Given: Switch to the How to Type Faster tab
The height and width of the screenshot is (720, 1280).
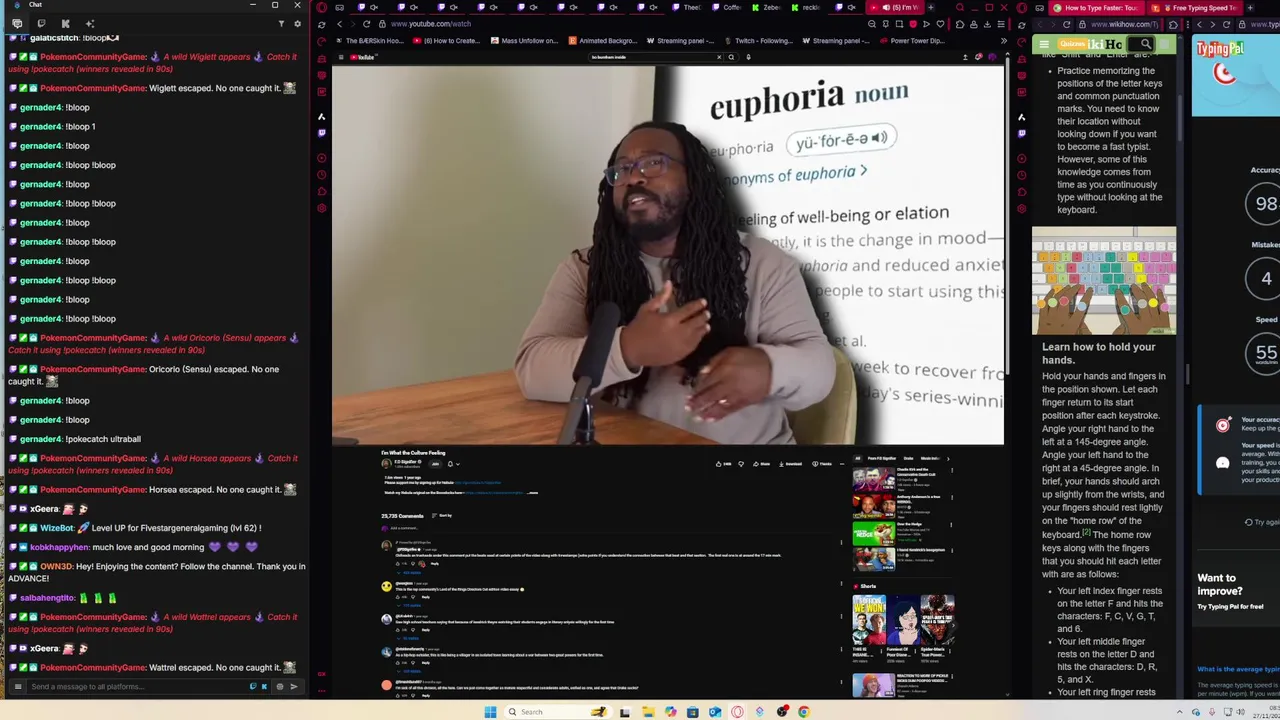Looking at the screenshot, I should point(1098,8).
